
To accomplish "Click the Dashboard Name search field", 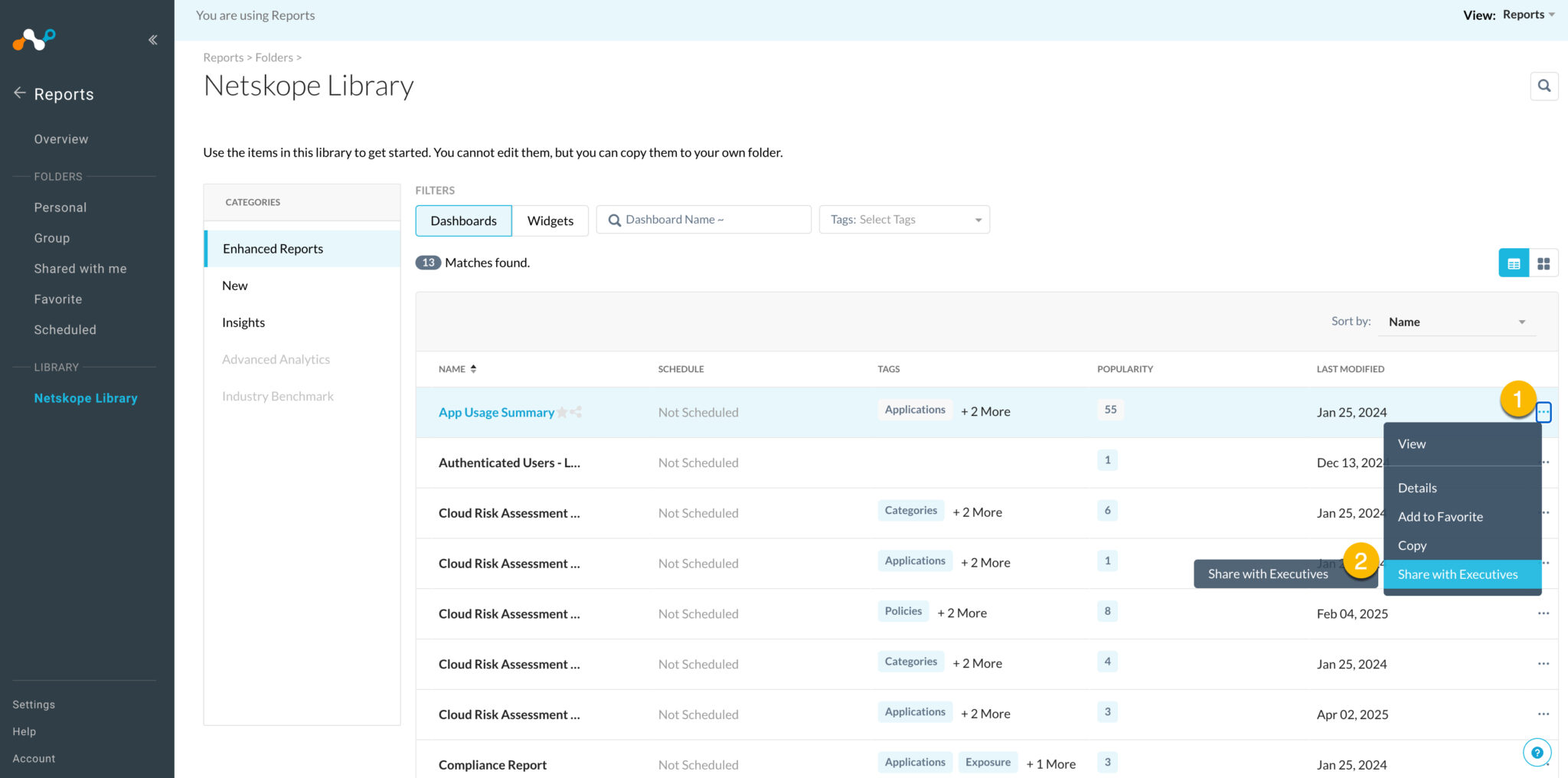I will (x=703, y=219).
